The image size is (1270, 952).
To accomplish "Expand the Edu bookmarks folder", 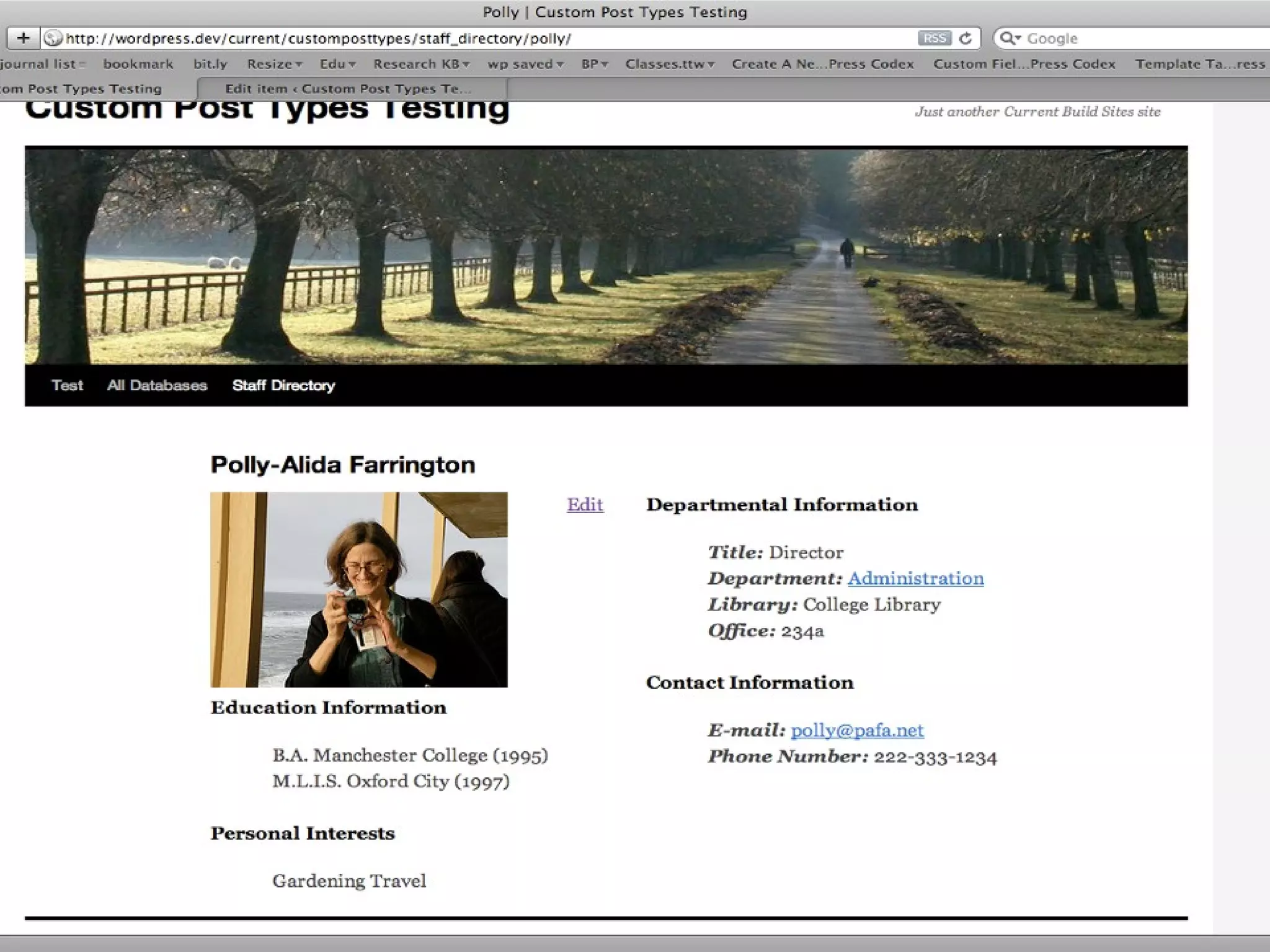I will point(337,64).
